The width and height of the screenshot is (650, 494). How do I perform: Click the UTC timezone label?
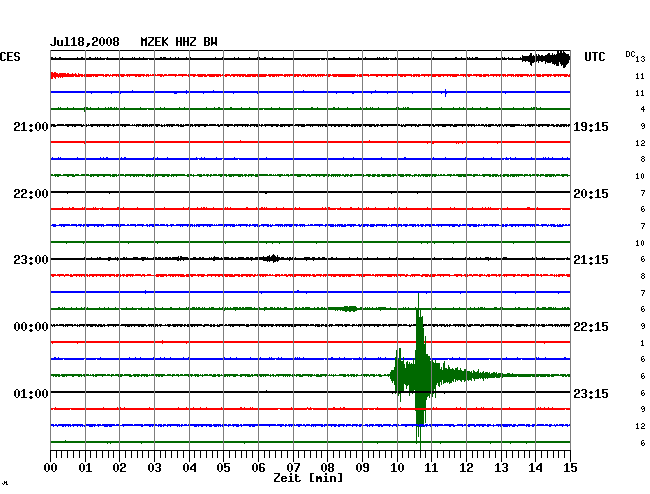(x=595, y=57)
